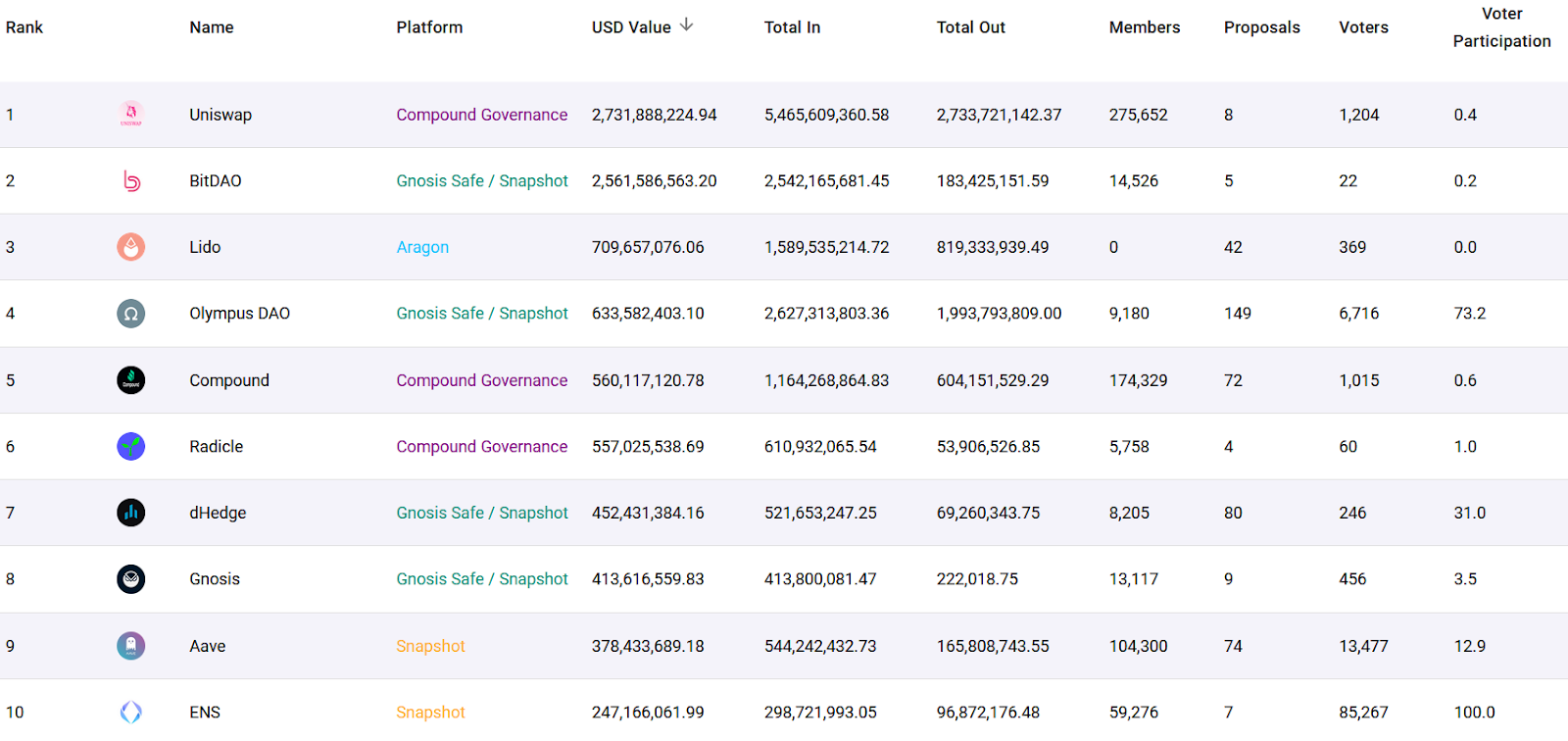Screen dimensions: 1568x741
Task: Sort by the Platform column header
Action: 429,27
